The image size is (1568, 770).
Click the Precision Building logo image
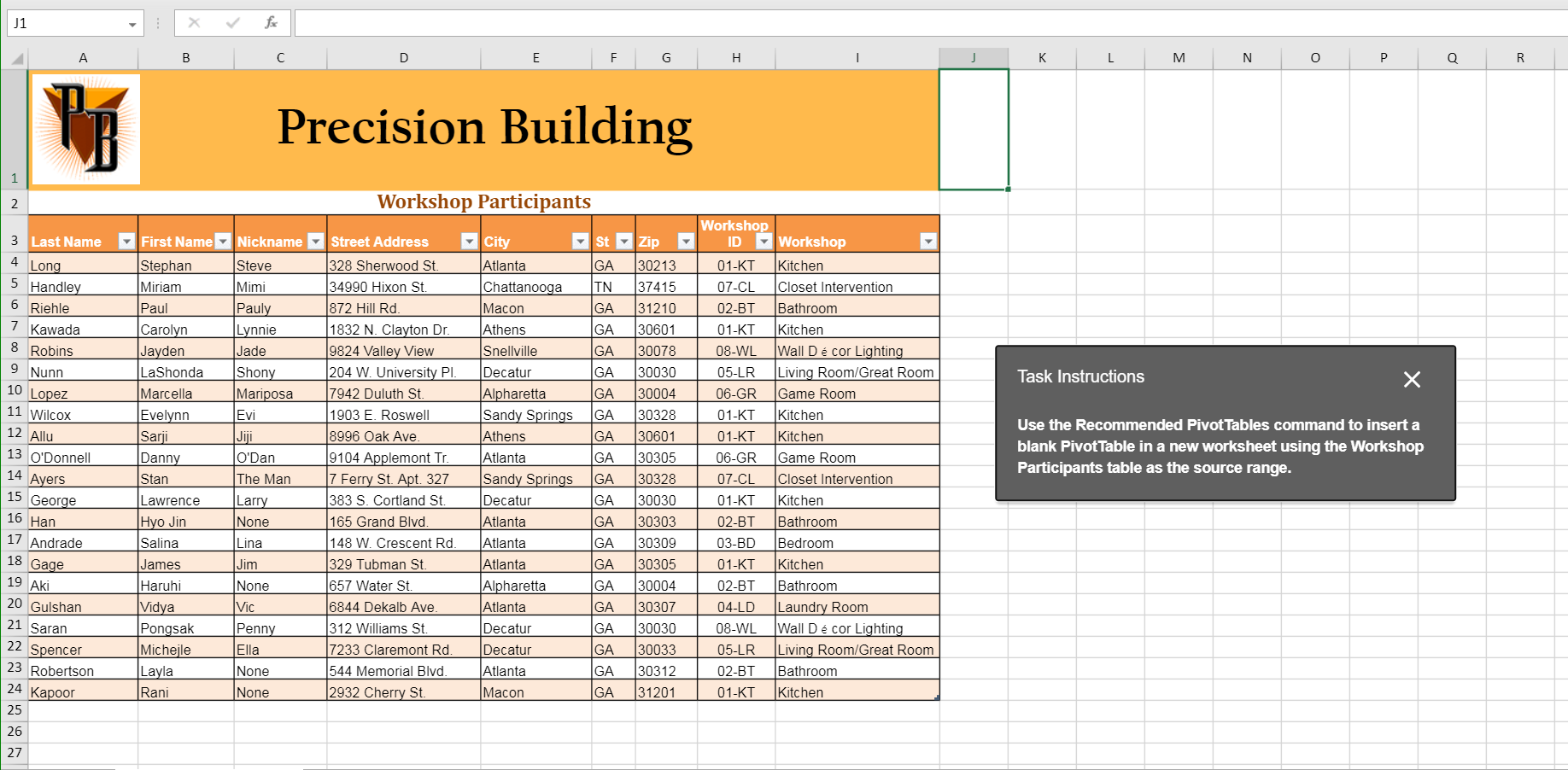(85, 128)
